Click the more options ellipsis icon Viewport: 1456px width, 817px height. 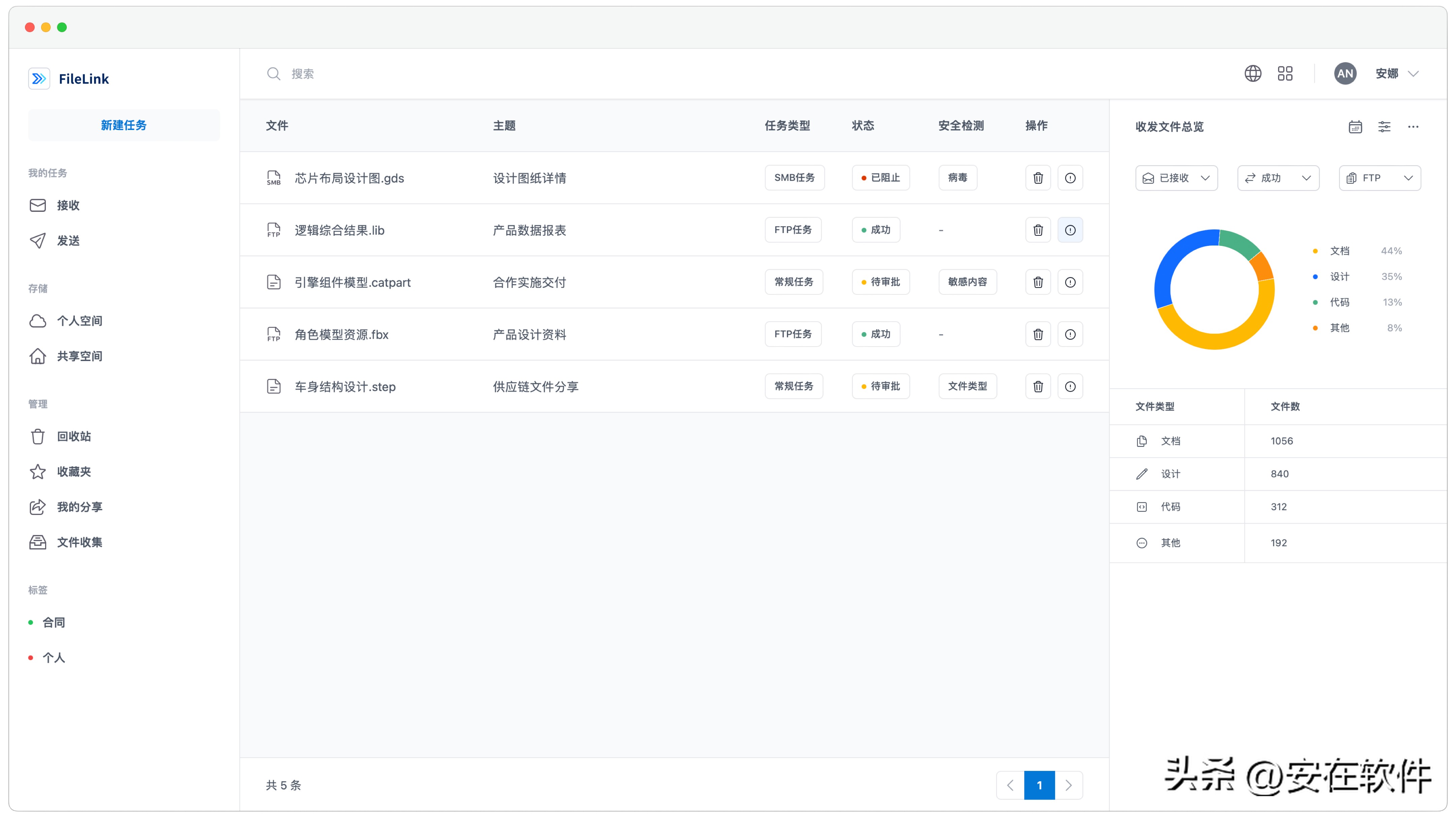tap(1413, 127)
